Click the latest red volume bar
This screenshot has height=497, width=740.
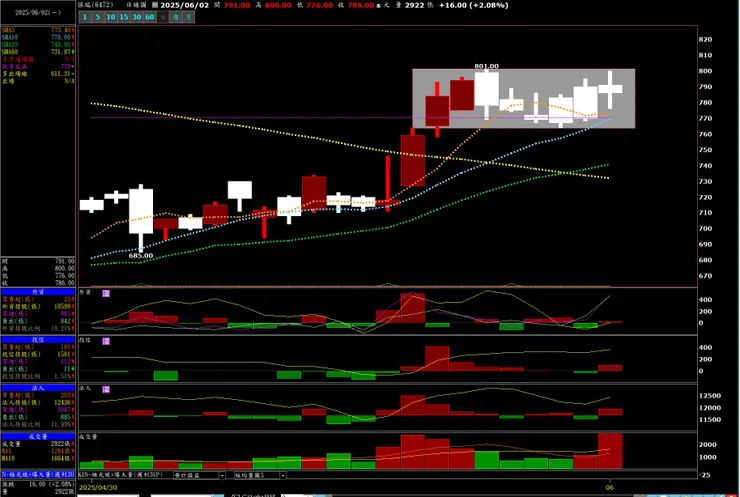click(610, 451)
